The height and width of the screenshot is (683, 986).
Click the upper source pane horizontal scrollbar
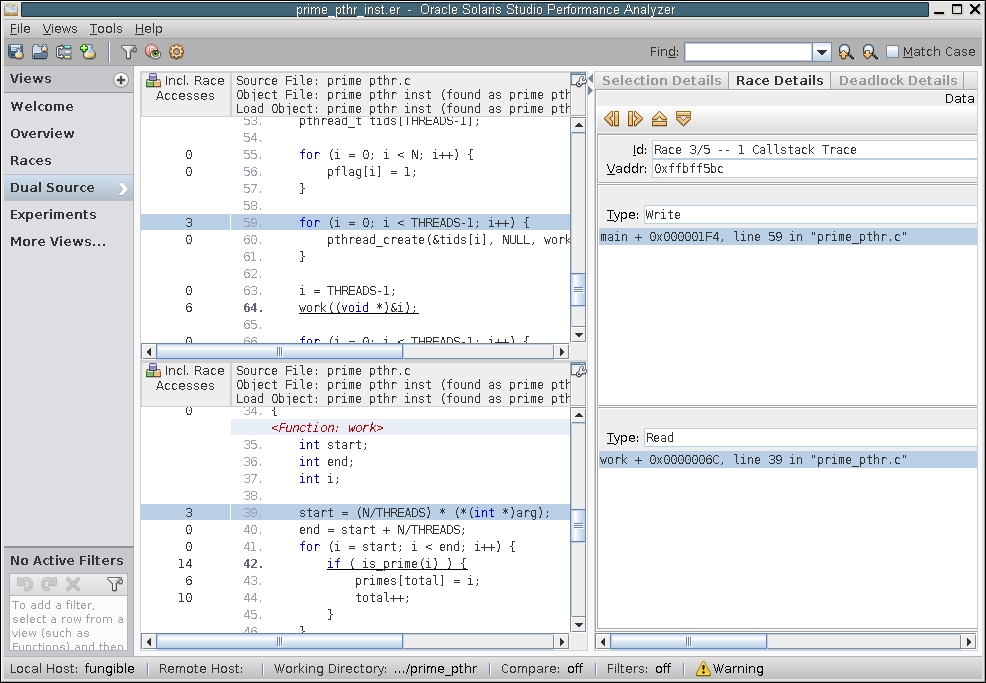[x=280, y=351]
